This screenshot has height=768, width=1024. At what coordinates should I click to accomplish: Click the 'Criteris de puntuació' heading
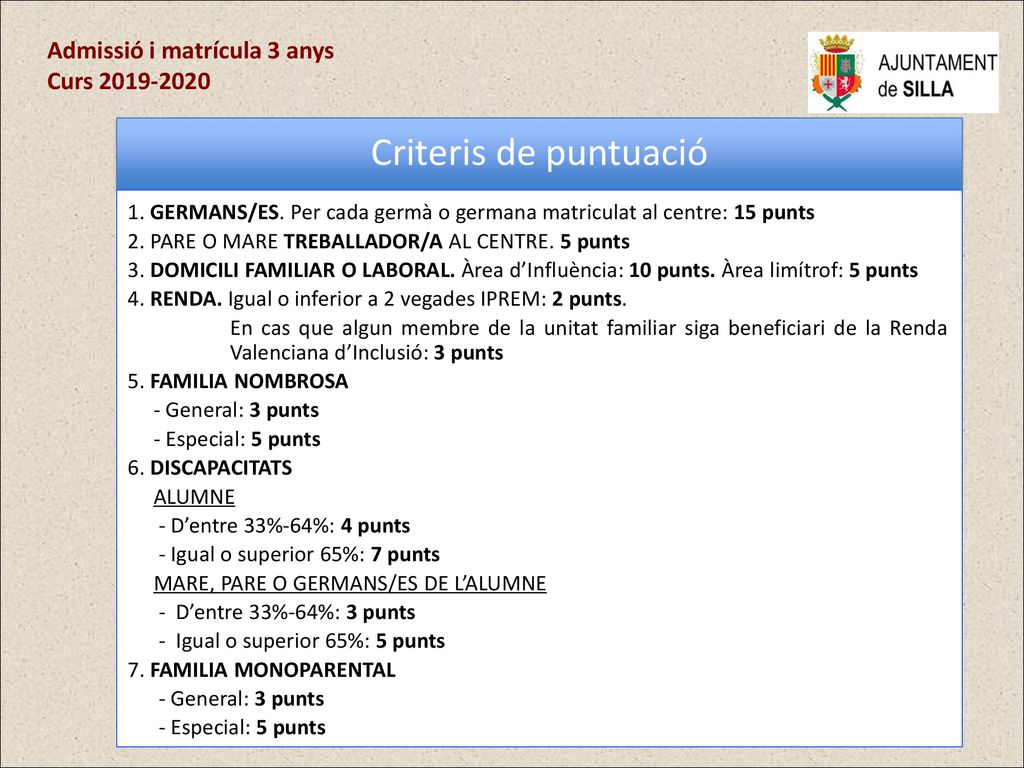(x=539, y=153)
